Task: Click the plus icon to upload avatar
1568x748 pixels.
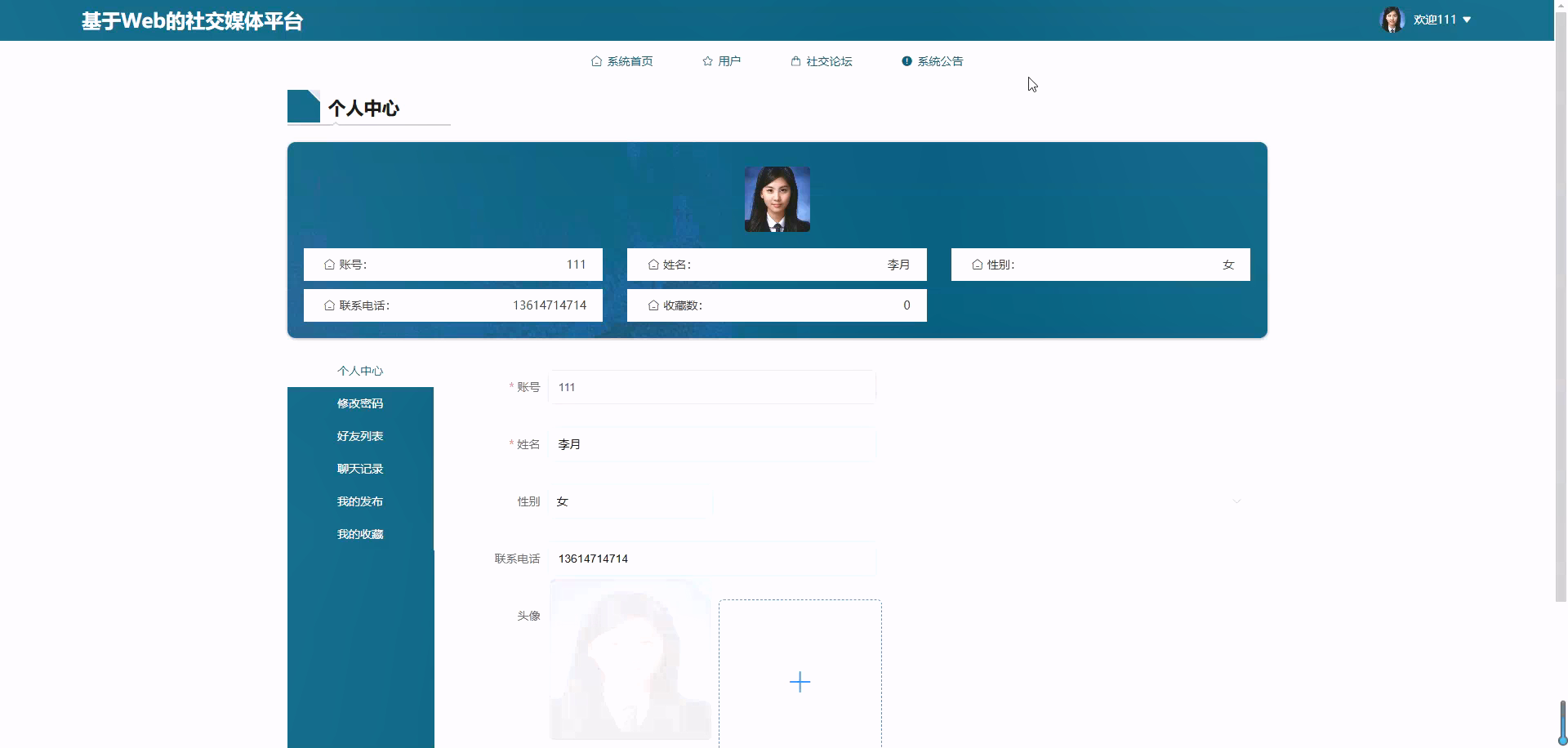Action: point(800,682)
